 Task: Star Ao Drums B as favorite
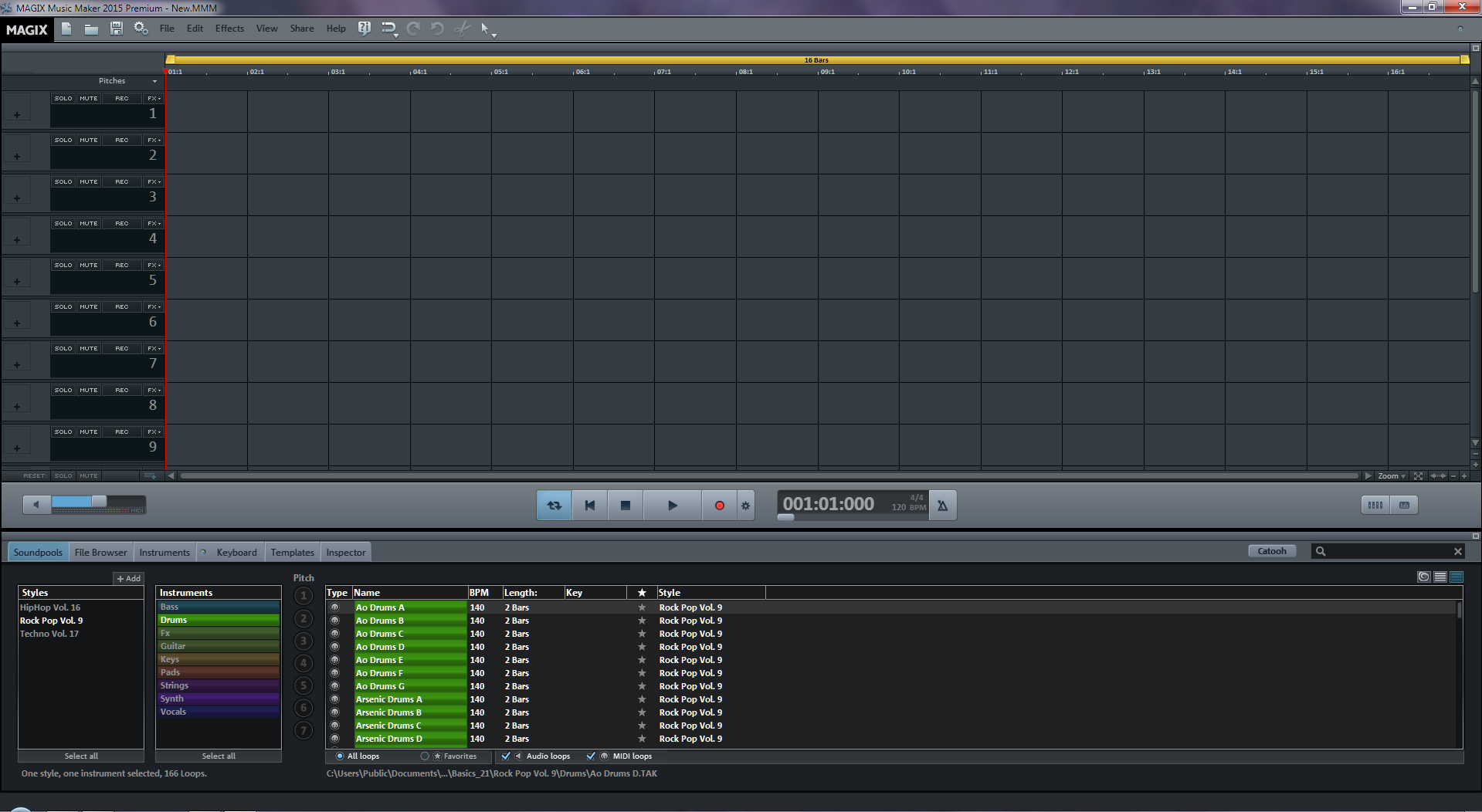click(641, 621)
